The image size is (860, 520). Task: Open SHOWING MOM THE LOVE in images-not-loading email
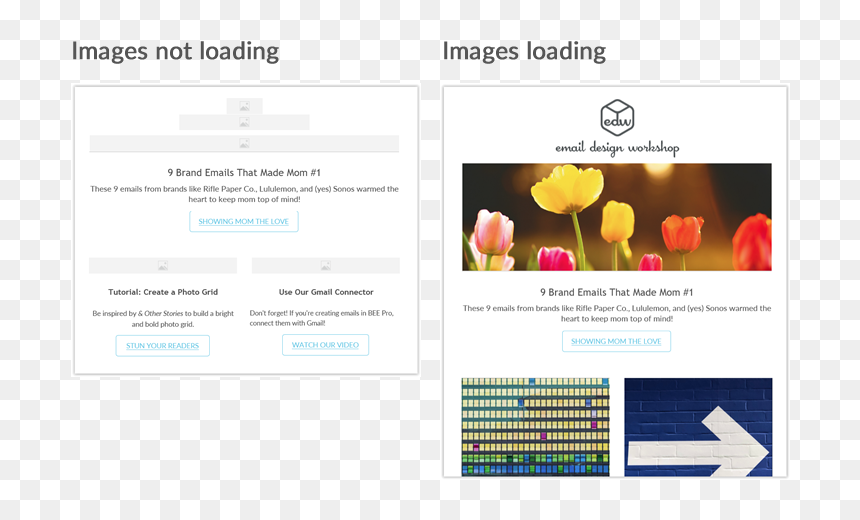(244, 222)
